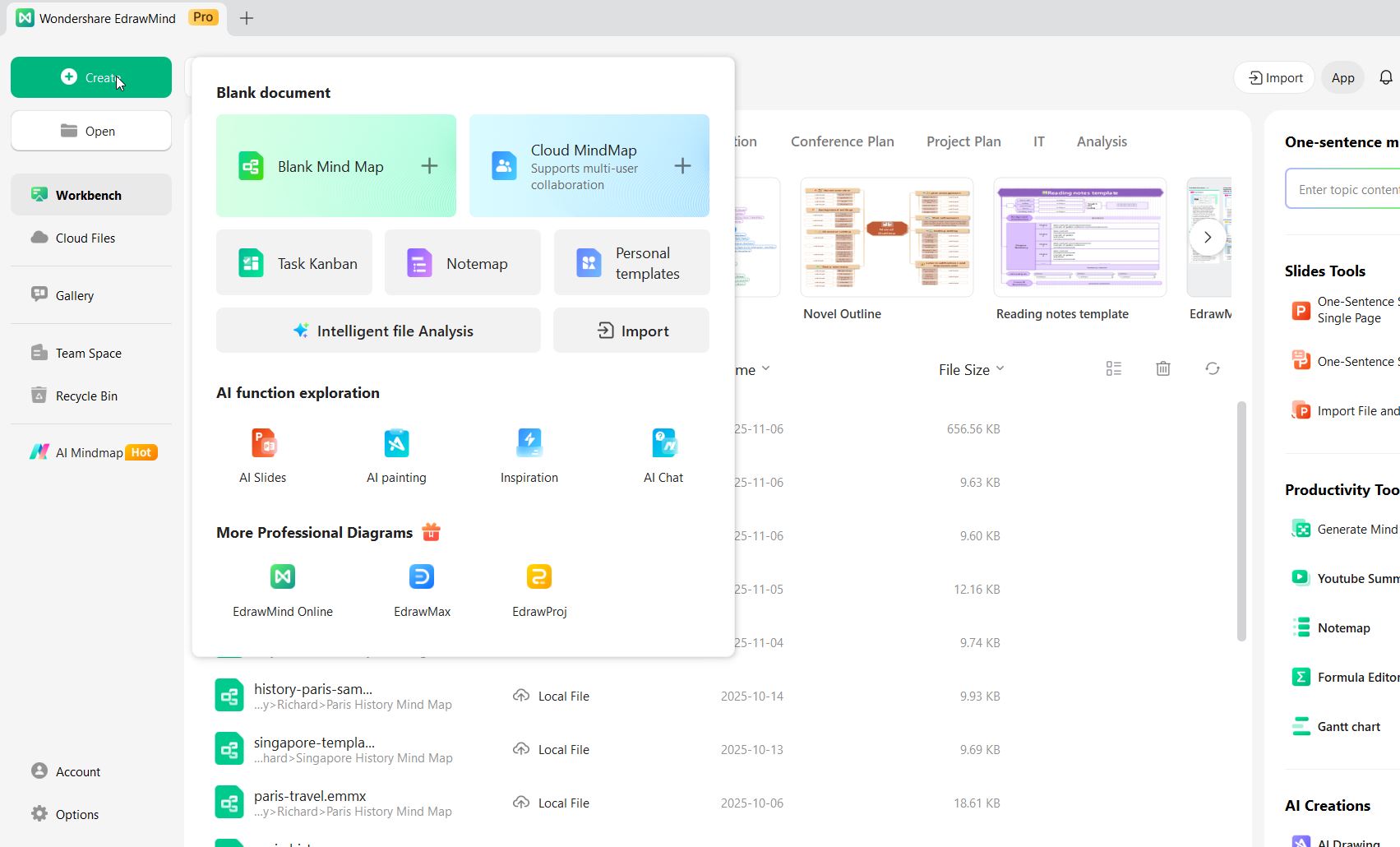
Task: Open Gallery from the sidebar
Action: click(91, 295)
